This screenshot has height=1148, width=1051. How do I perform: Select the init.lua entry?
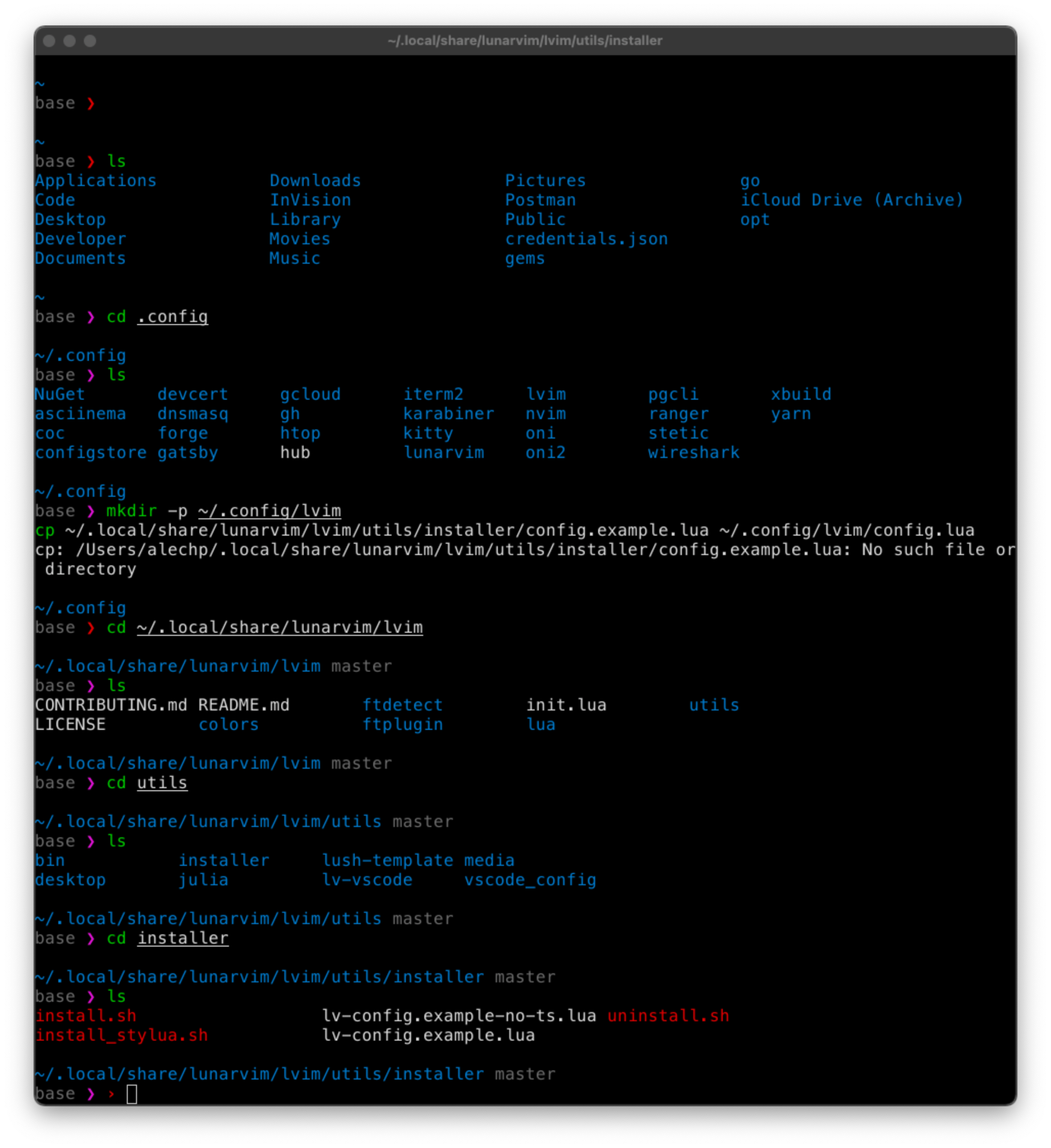(566, 705)
